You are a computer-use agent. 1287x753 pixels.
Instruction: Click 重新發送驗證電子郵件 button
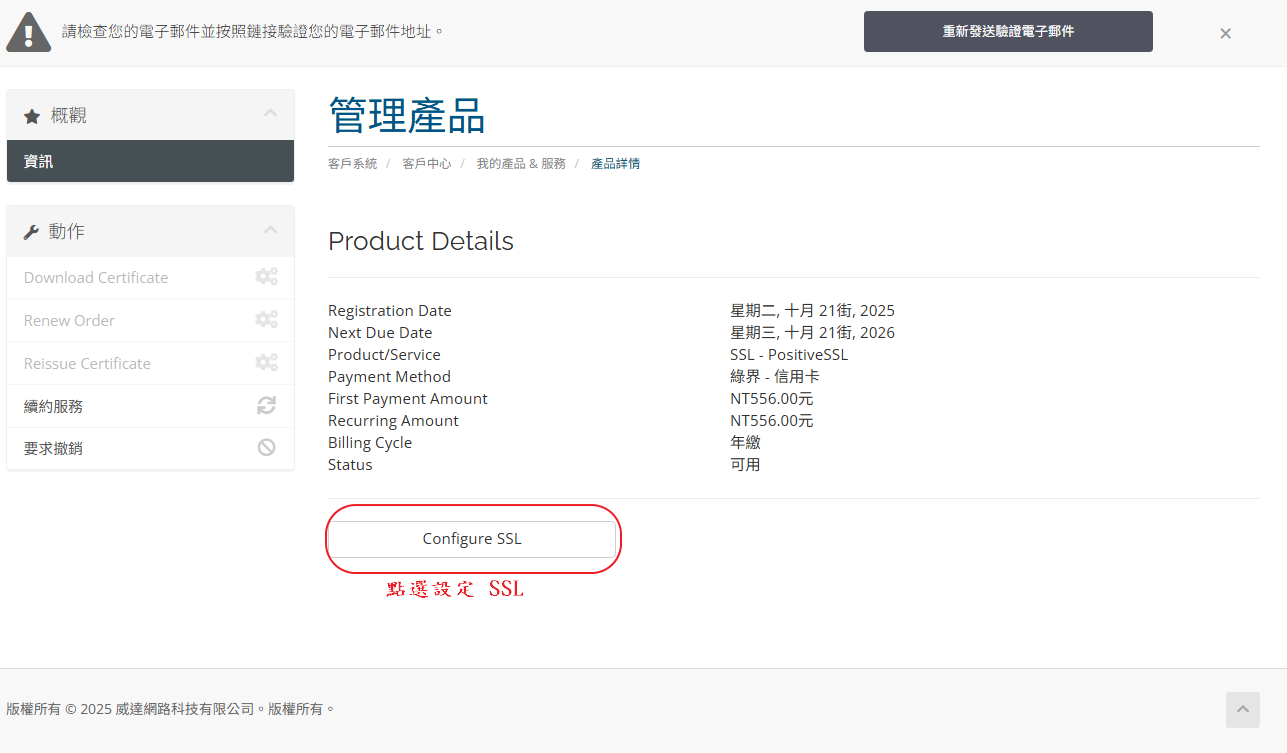pos(1008,32)
